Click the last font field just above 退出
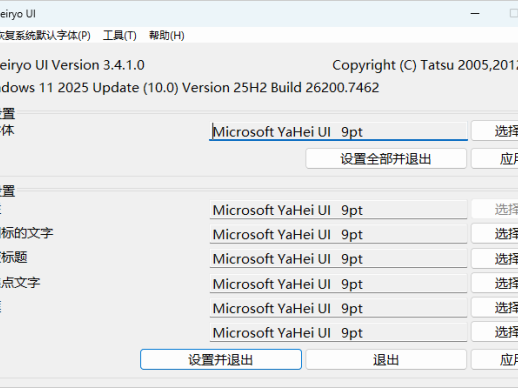 click(338, 332)
